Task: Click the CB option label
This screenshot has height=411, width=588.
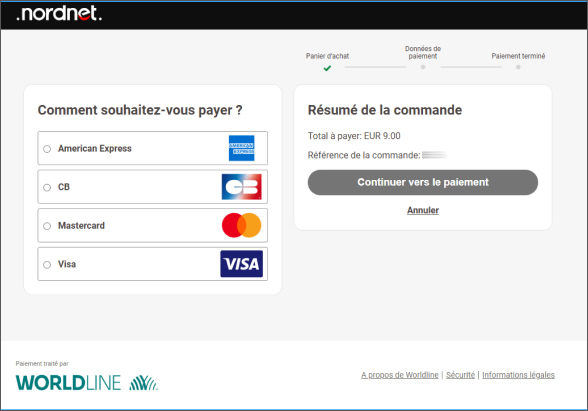Action: 64,187
